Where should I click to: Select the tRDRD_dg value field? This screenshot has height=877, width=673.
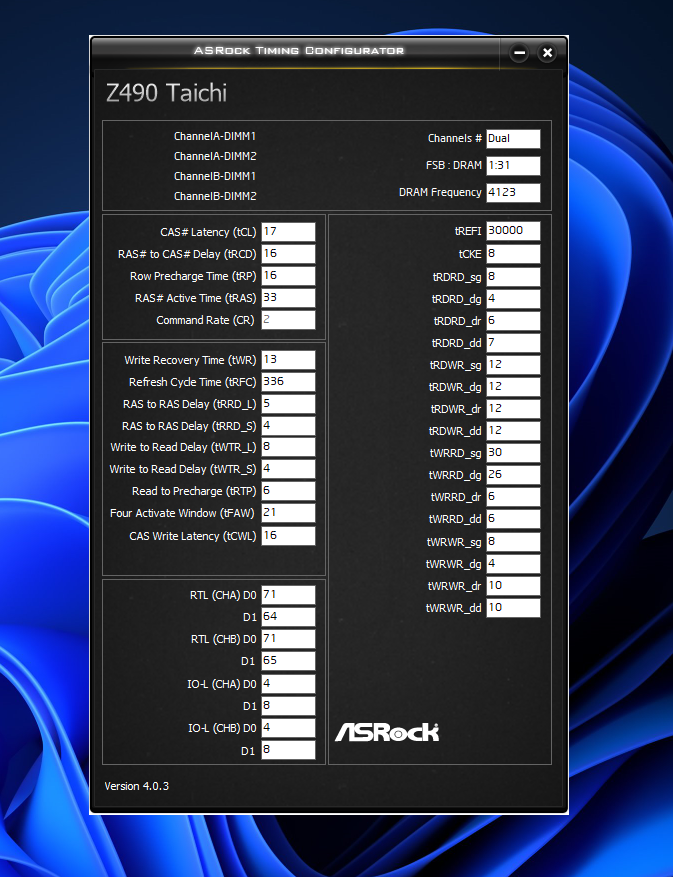[513, 299]
